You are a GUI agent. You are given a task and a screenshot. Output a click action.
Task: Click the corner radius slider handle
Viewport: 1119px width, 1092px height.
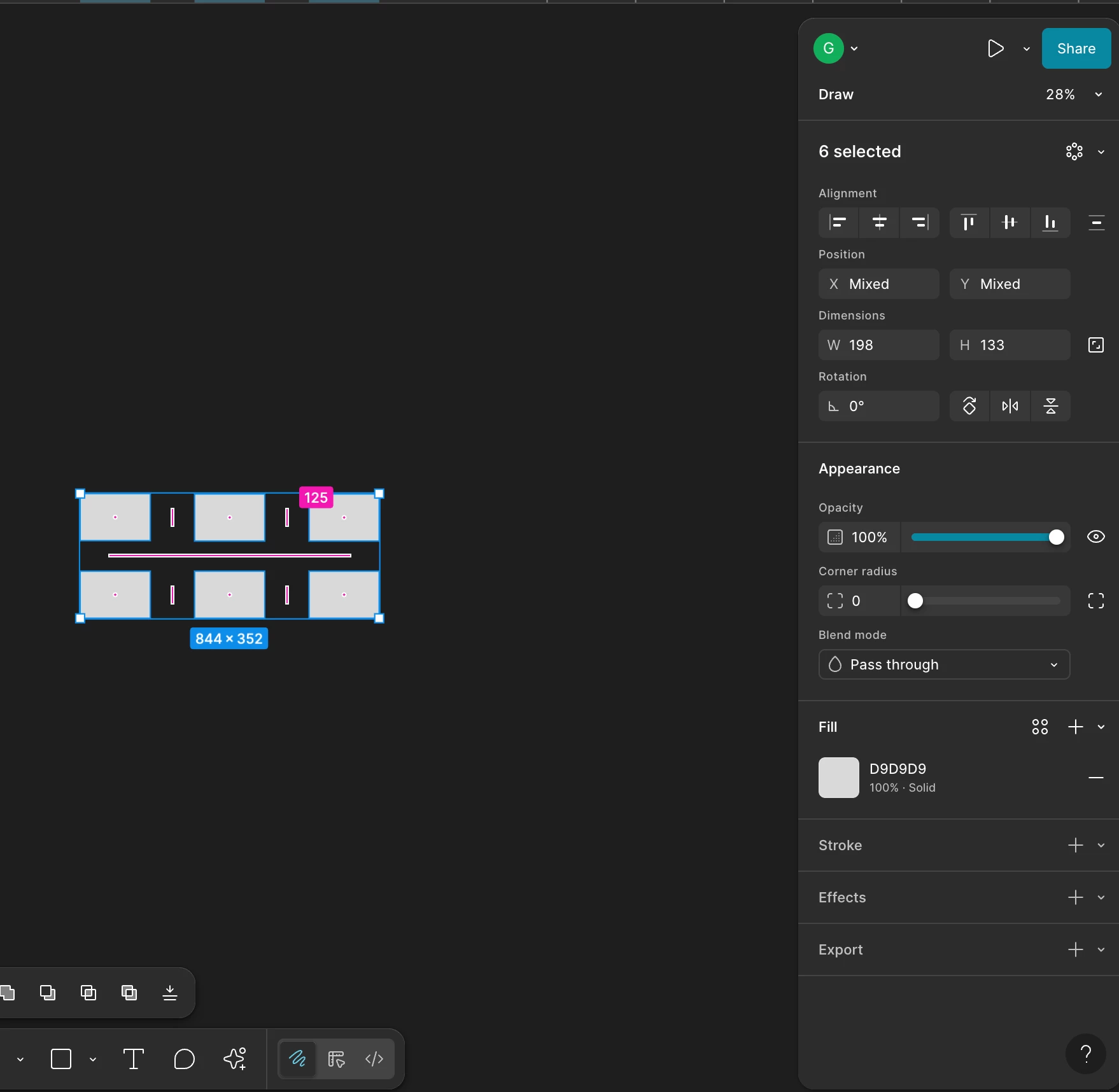[x=915, y=601]
